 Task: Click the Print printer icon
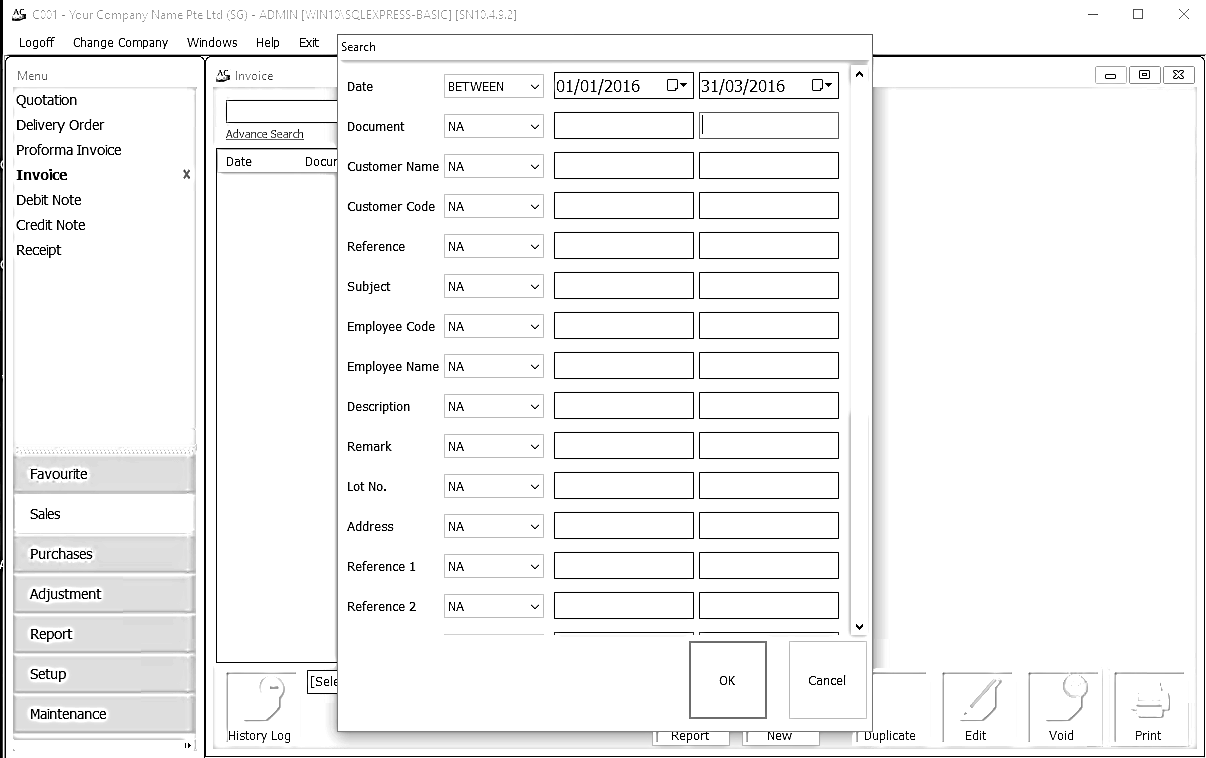pyautogui.click(x=1148, y=710)
